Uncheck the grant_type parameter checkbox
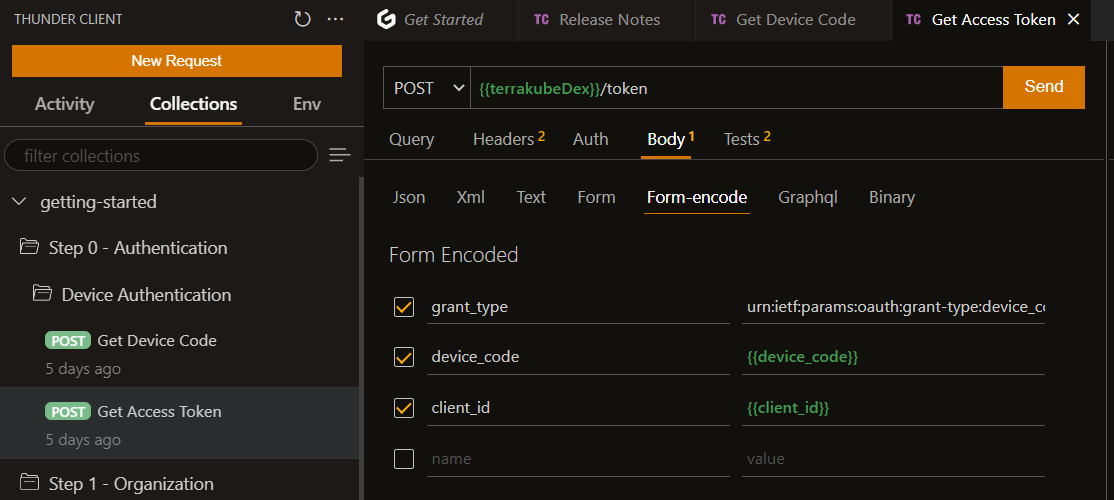1114x500 pixels. point(404,307)
